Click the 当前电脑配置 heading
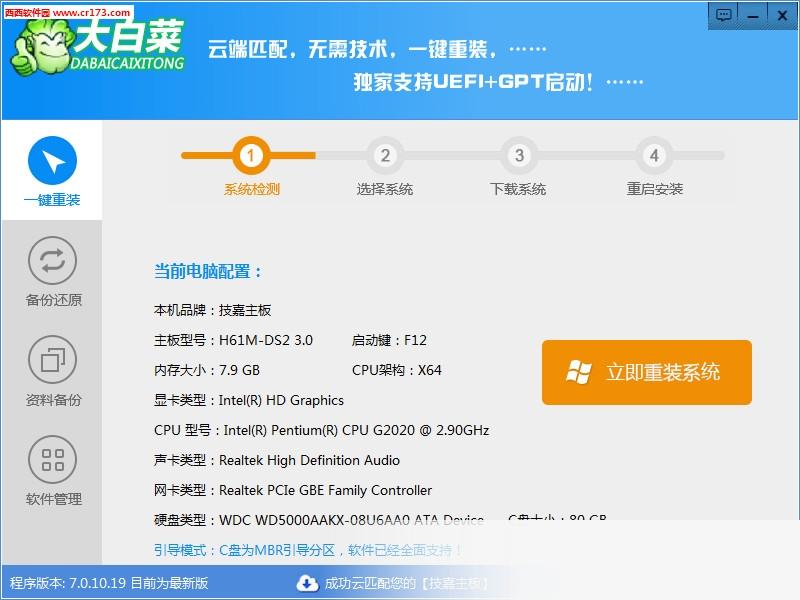Image resolution: width=800 pixels, height=600 pixels. point(208,271)
